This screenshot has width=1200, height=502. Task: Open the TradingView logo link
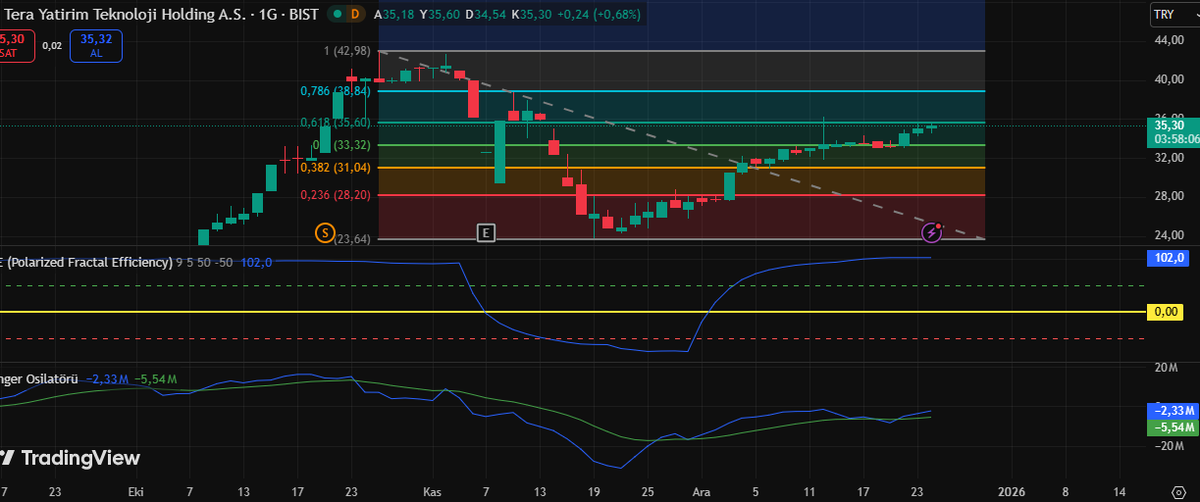69,458
